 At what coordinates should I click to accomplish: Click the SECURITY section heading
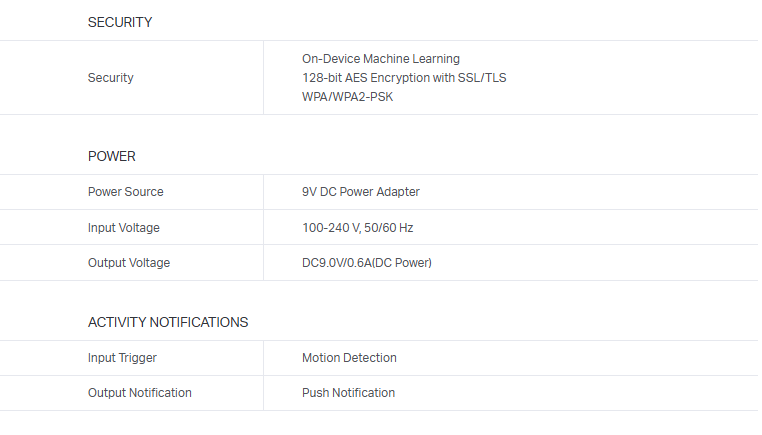click(120, 22)
